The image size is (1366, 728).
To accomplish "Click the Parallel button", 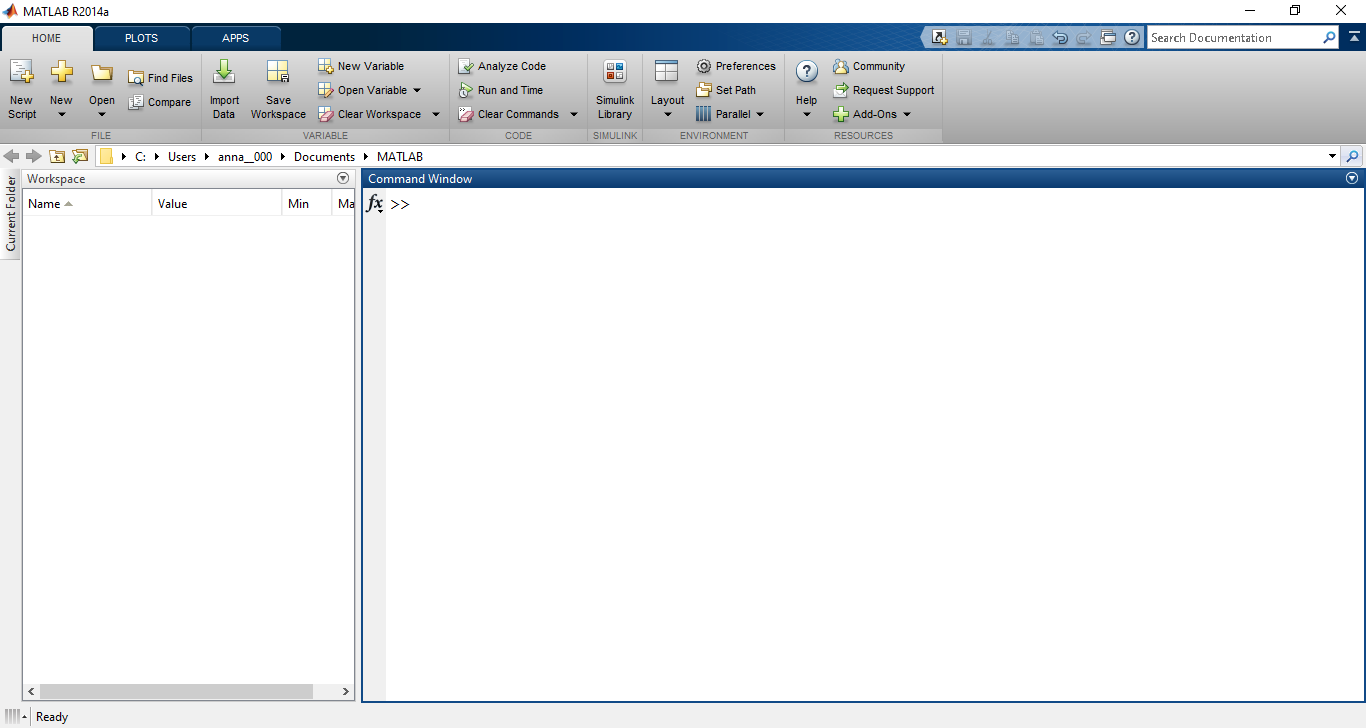I will 723,114.
